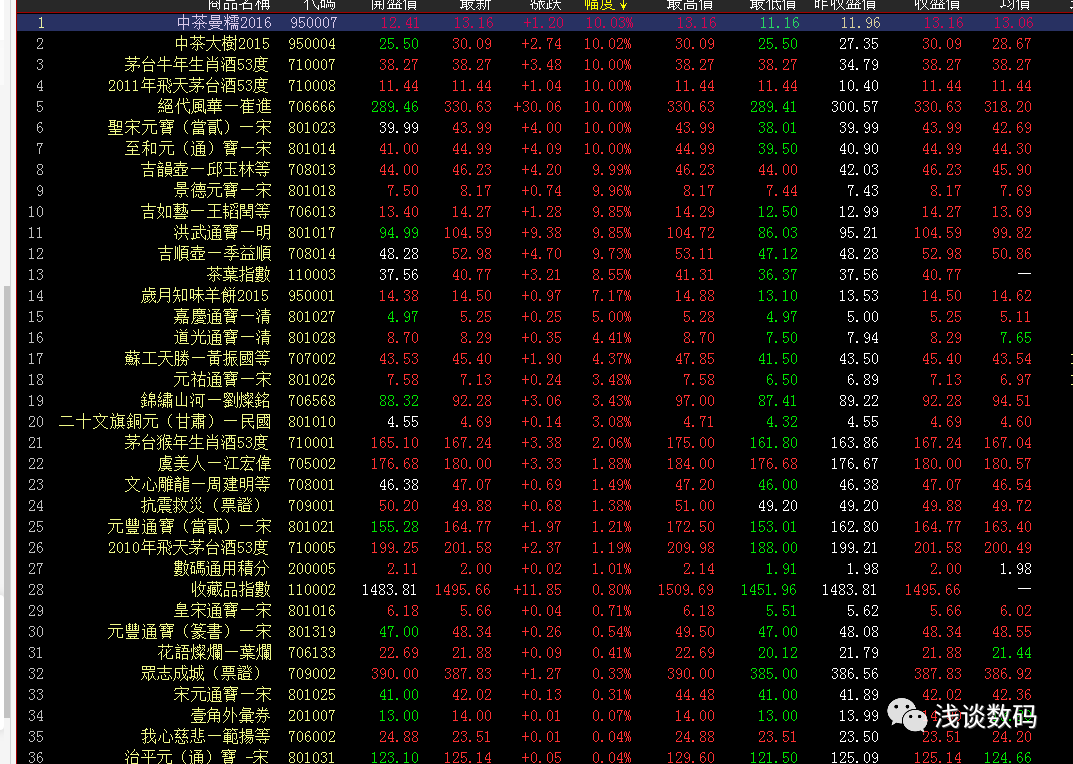Open 茅台牛年生肖酒53度 entry
The width and height of the screenshot is (1073, 764).
point(196,65)
